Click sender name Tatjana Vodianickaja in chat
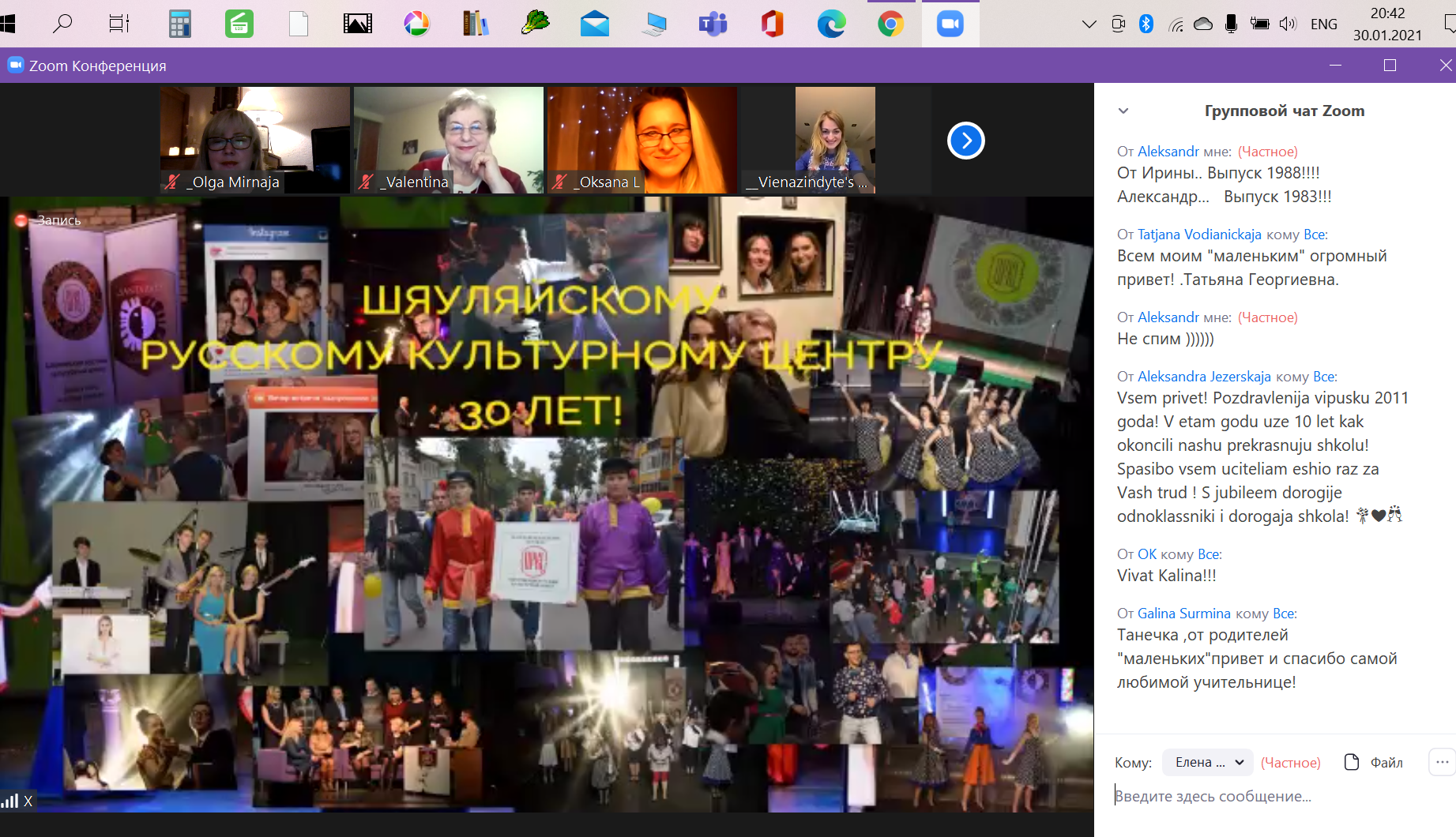This screenshot has width=1456, height=837. tap(1198, 235)
